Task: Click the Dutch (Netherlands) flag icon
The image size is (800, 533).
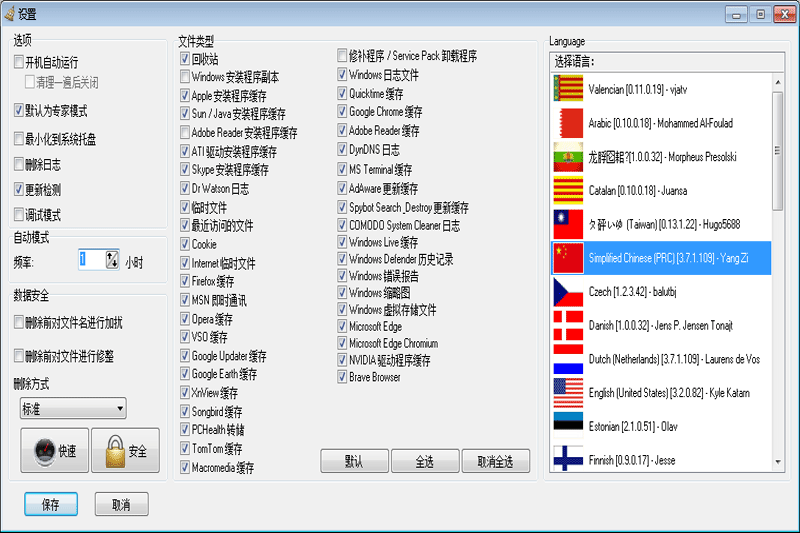Action: click(x=568, y=359)
